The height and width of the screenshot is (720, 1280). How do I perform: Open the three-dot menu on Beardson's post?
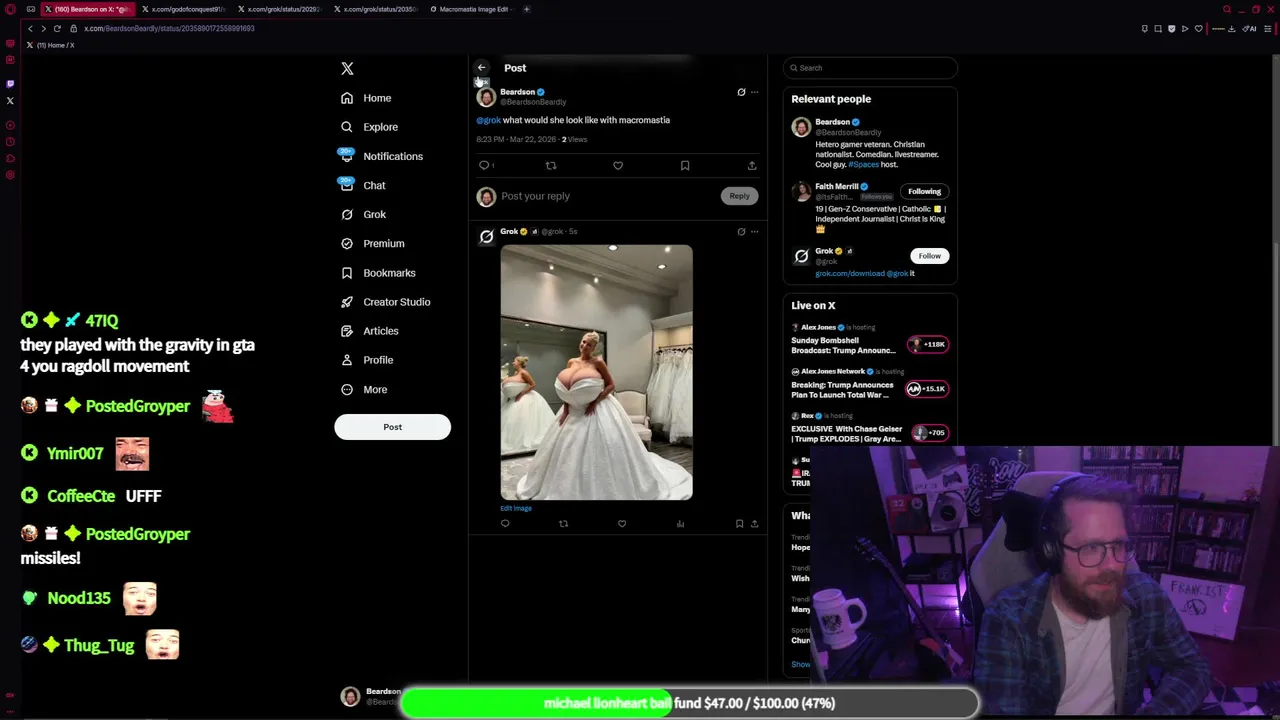click(755, 92)
